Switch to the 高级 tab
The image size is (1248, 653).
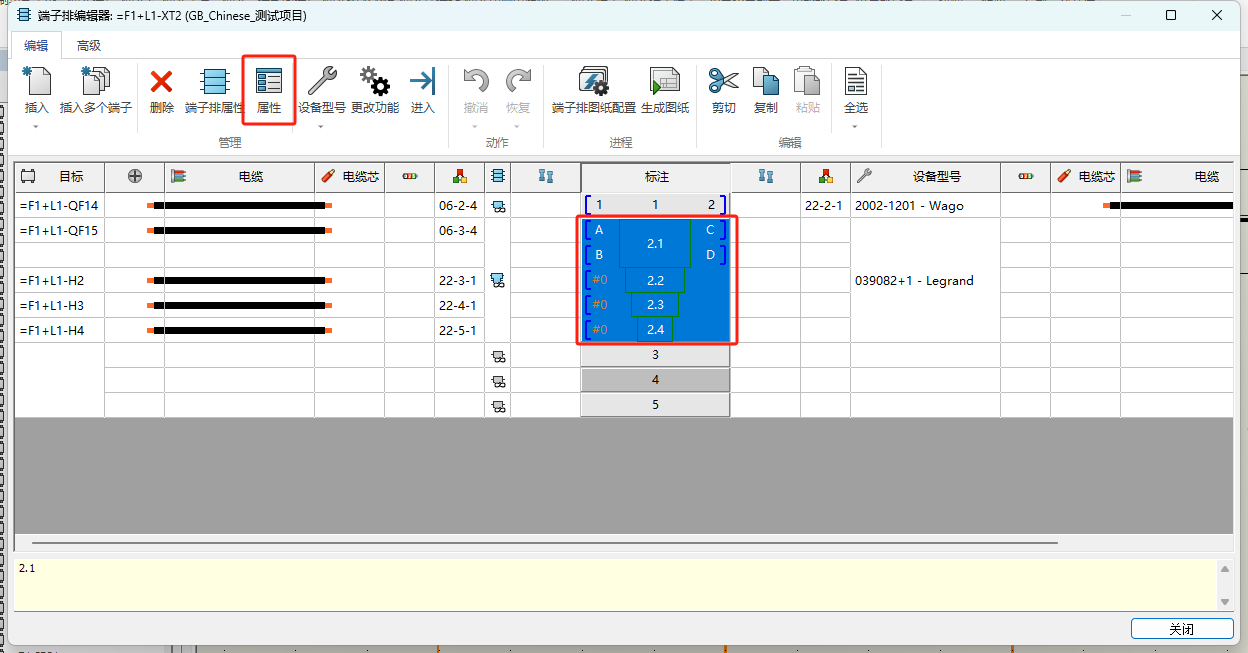(x=86, y=45)
